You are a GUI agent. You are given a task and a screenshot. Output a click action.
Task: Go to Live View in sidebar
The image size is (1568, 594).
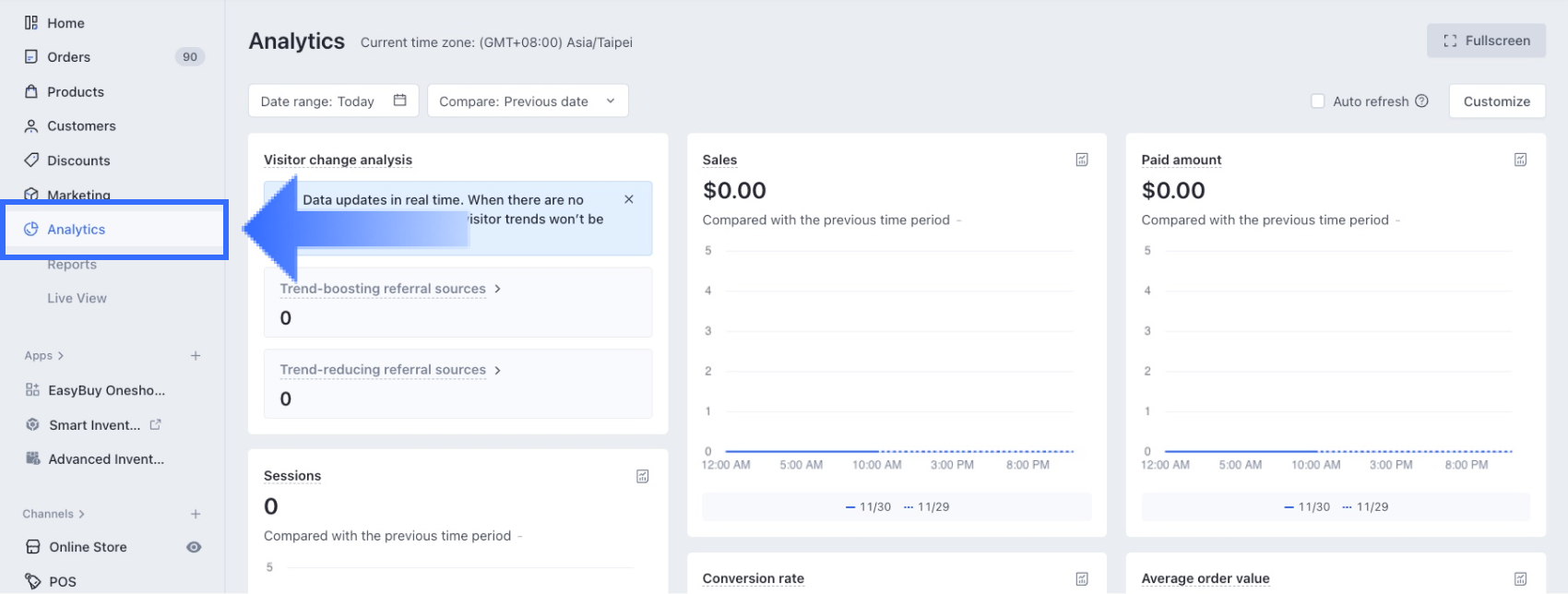(x=77, y=299)
